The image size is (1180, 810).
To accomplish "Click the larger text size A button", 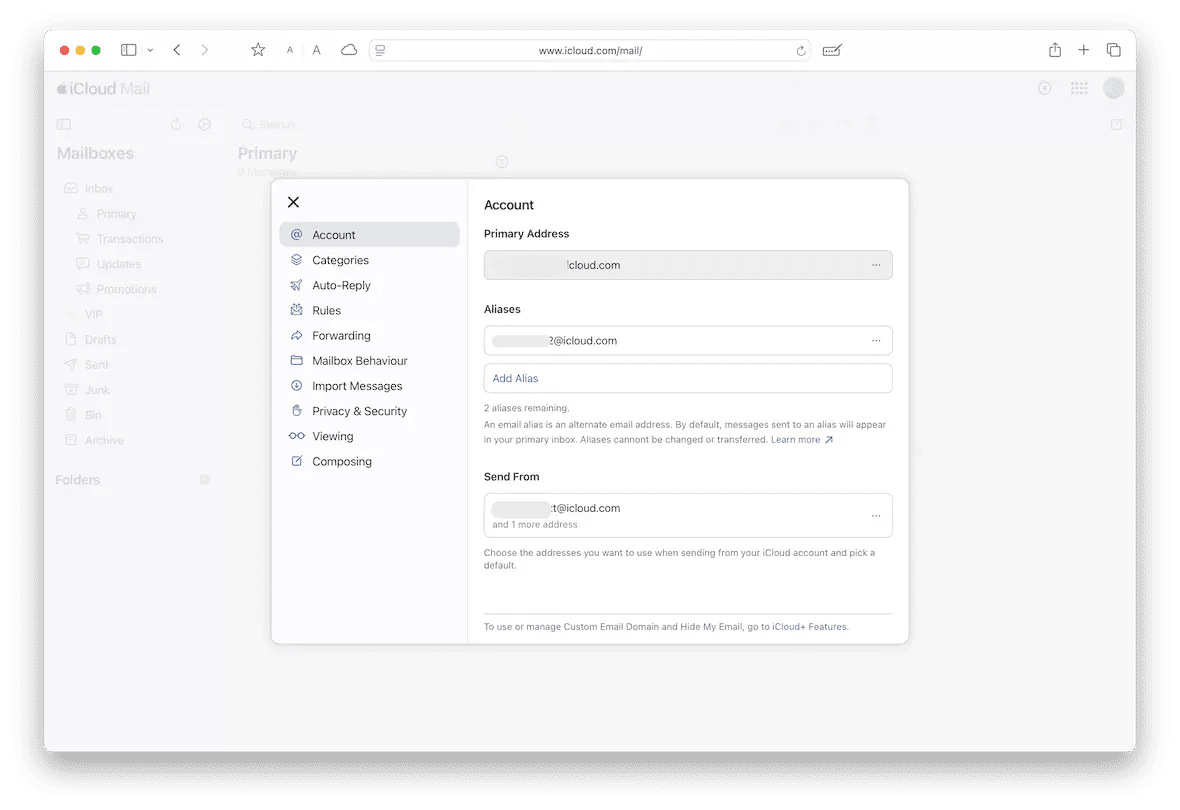I will [316, 50].
